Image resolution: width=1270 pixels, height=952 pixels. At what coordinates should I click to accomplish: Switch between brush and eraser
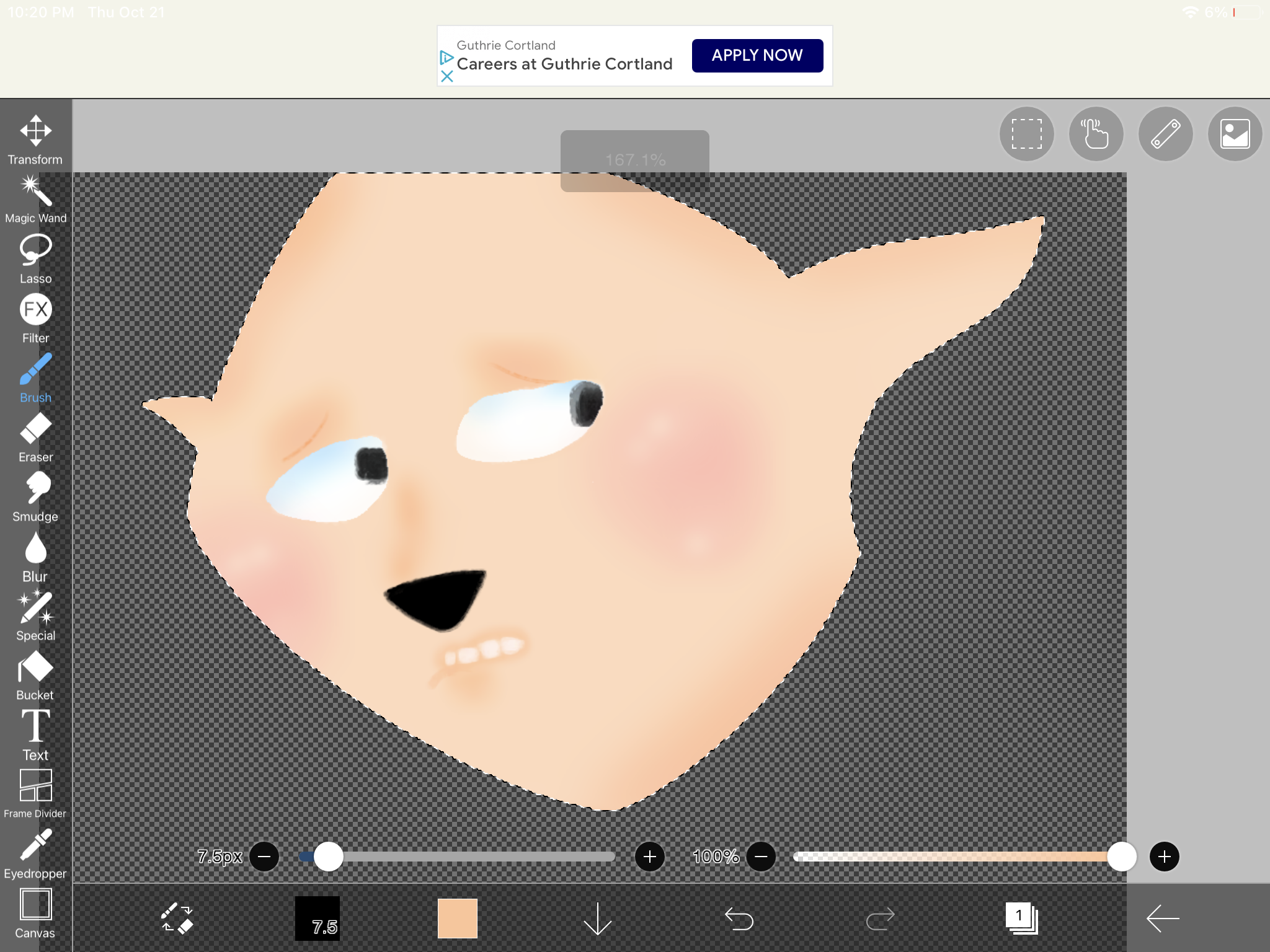point(177,918)
